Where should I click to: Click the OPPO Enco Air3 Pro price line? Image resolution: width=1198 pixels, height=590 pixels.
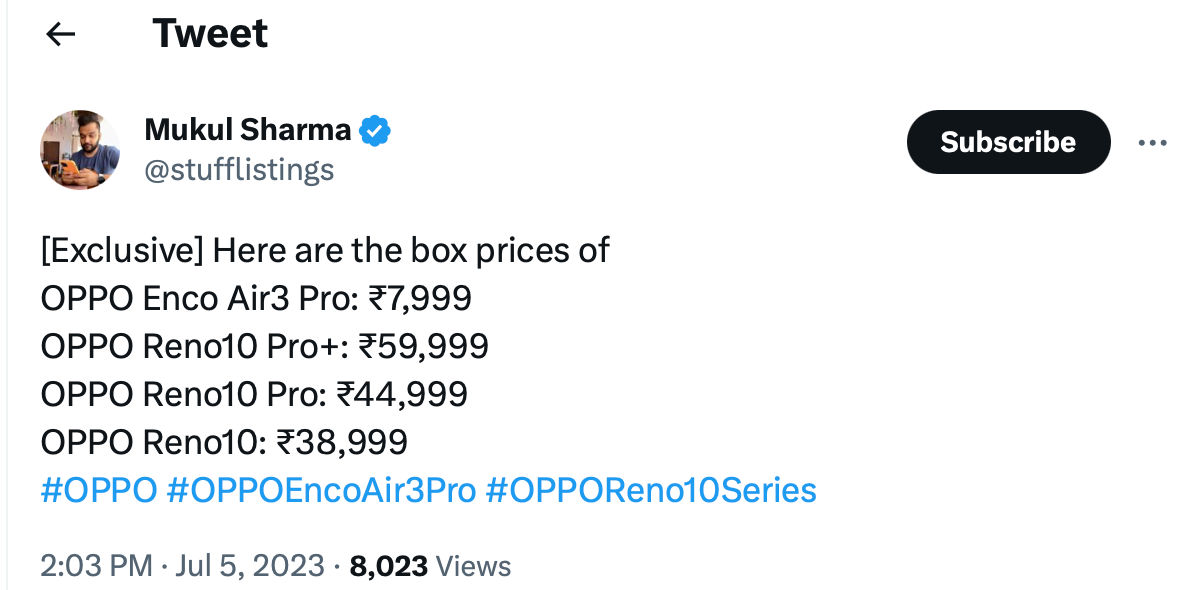coord(256,299)
